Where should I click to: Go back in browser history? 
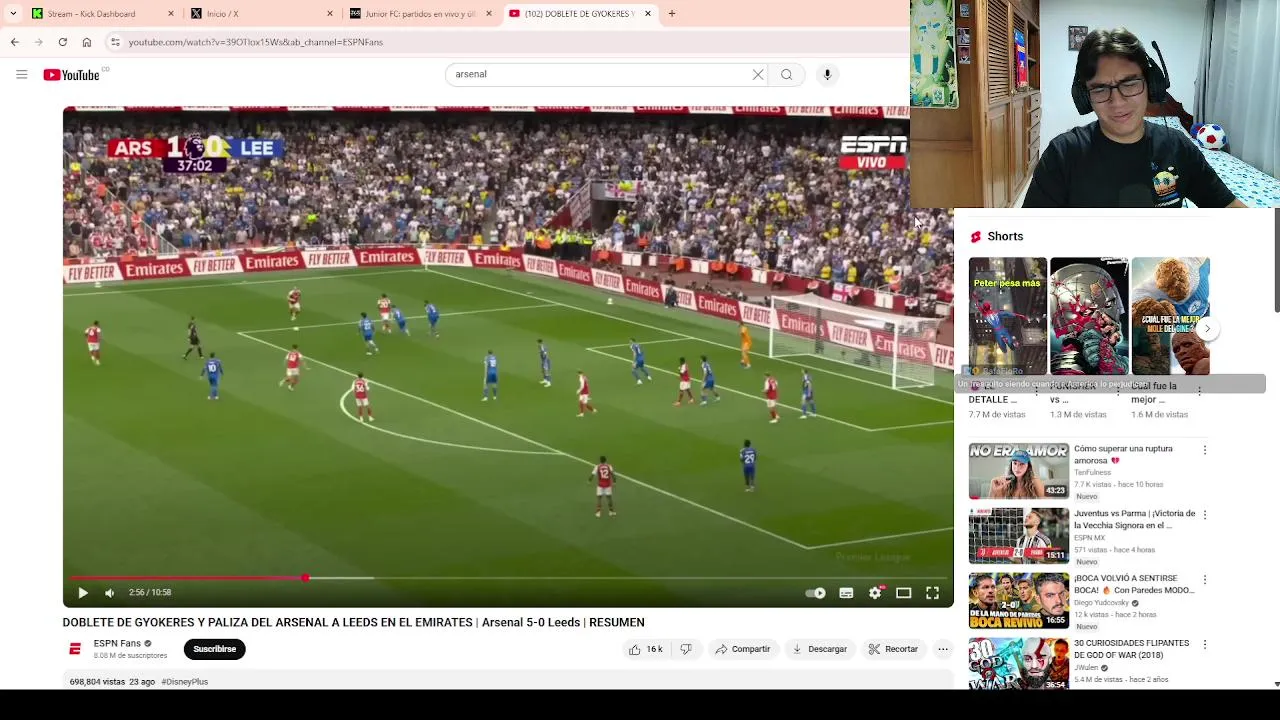[x=15, y=42]
